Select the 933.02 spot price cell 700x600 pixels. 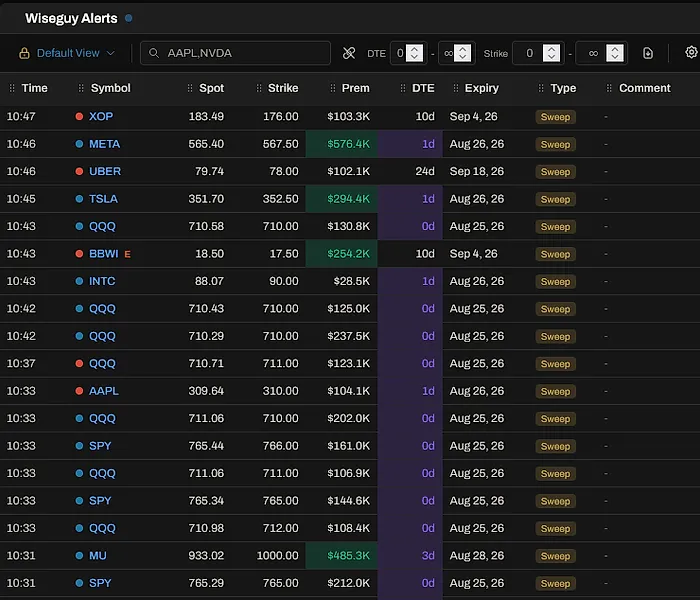[206, 556]
